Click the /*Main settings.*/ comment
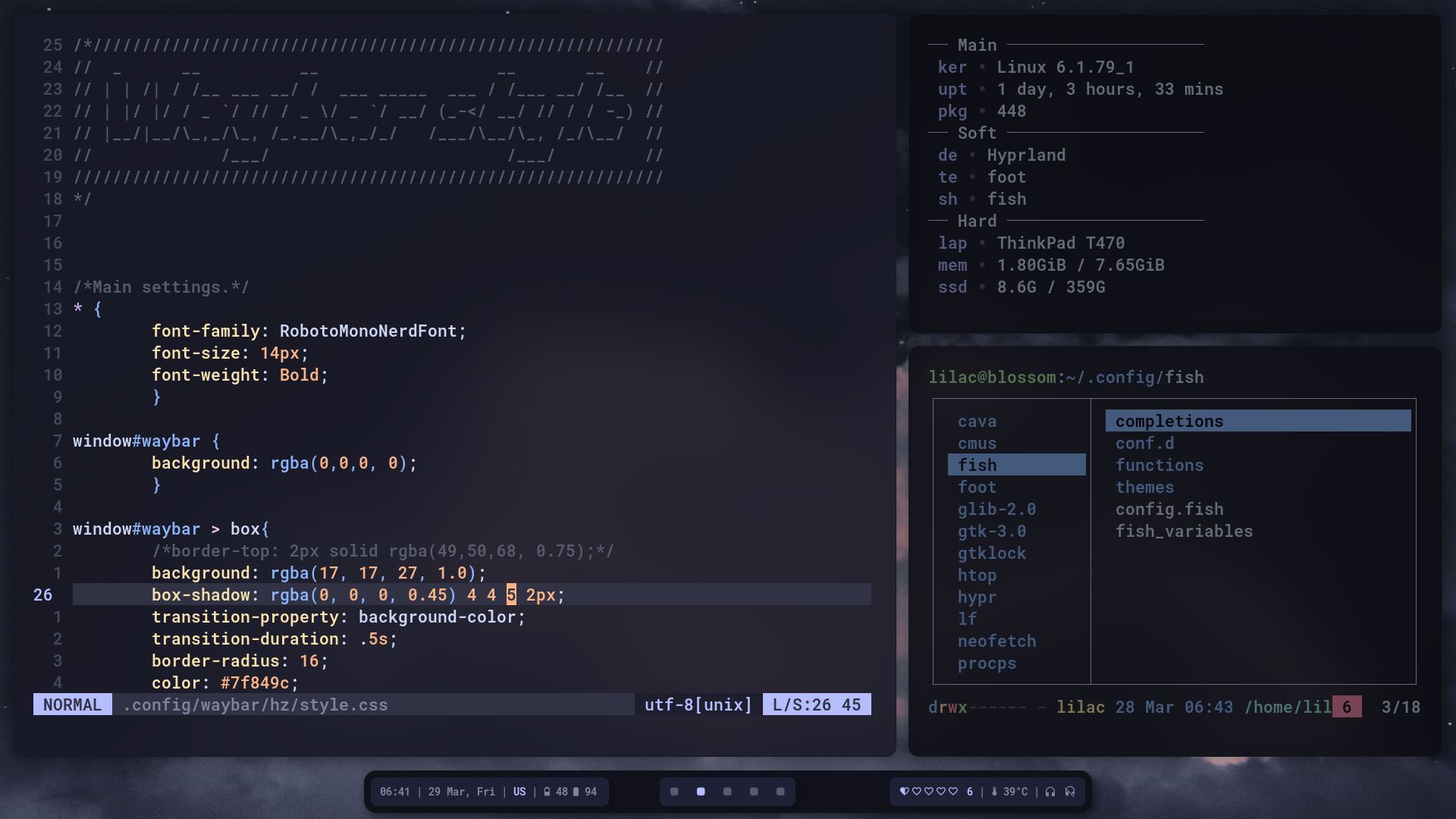Image resolution: width=1456 pixels, height=819 pixels. [161, 287]
